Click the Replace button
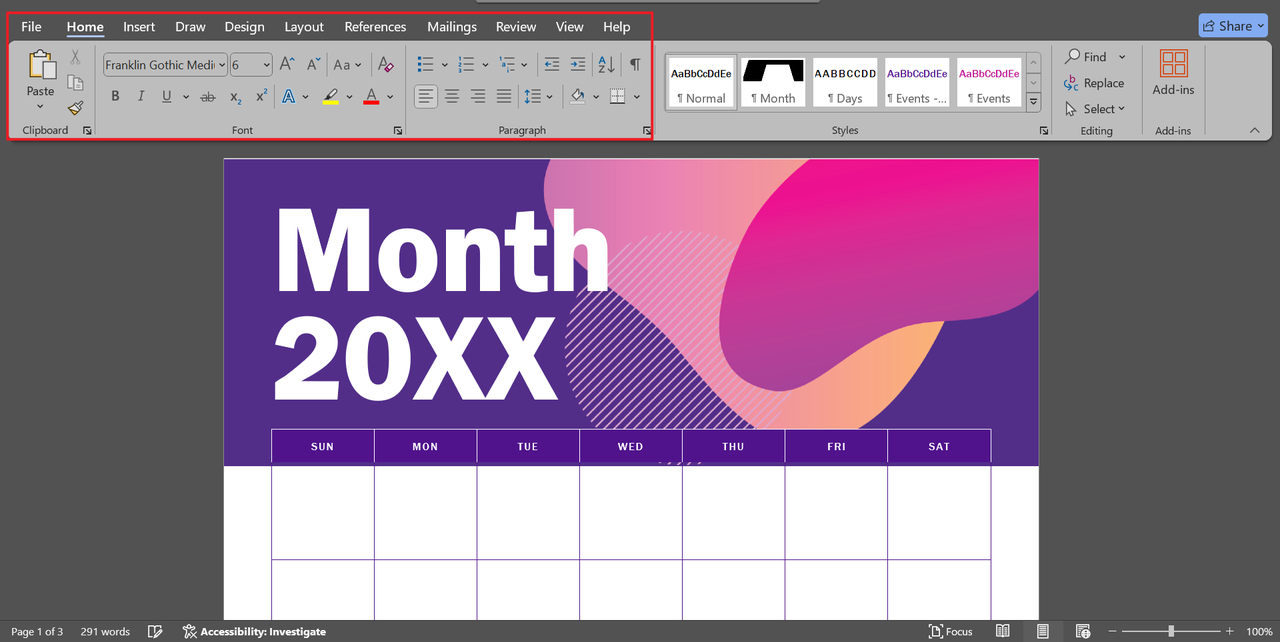The height and width of the screenshot is (642, 1280). point(1094,83)
